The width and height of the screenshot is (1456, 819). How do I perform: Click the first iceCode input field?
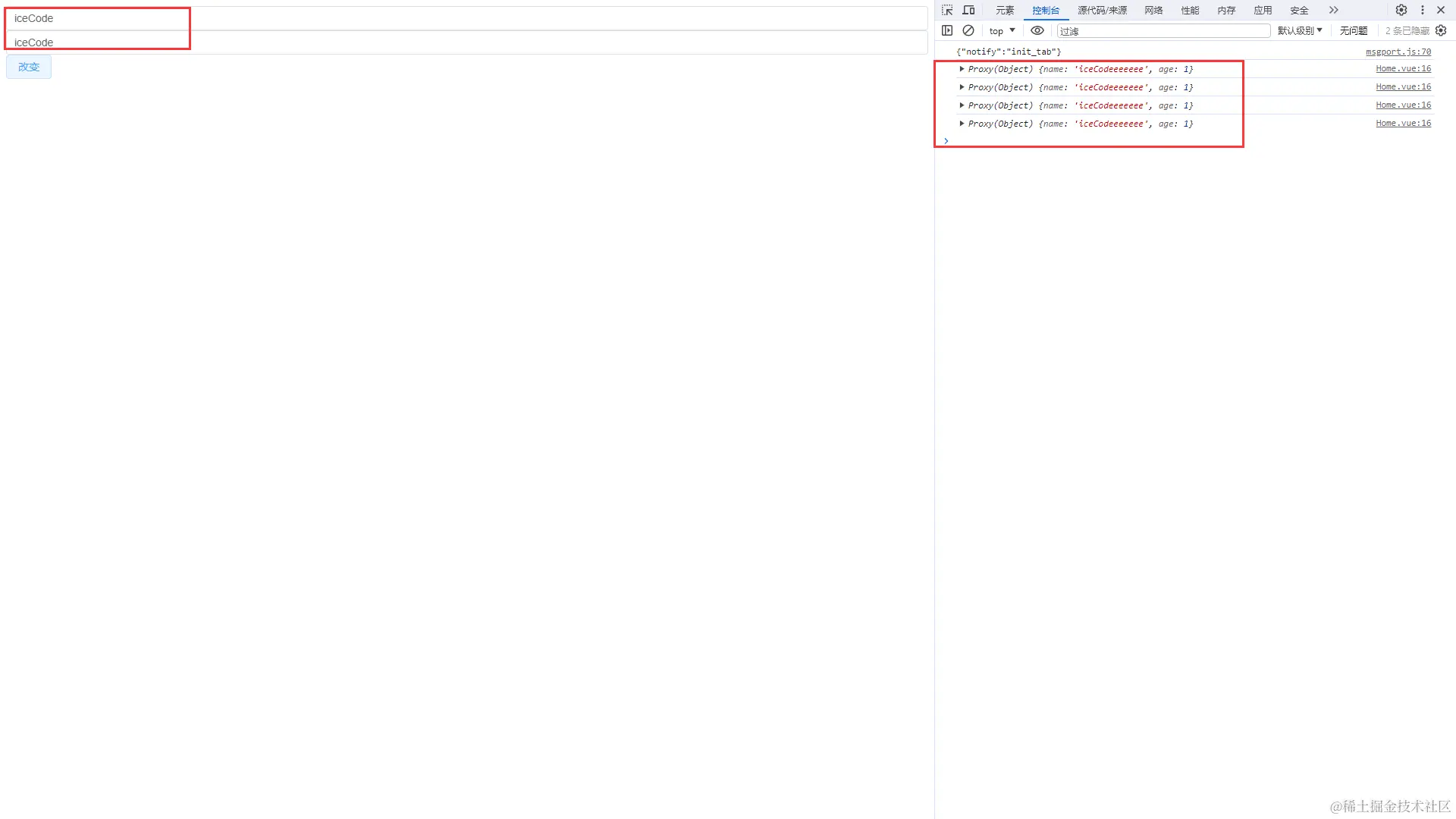pos(466,18)
